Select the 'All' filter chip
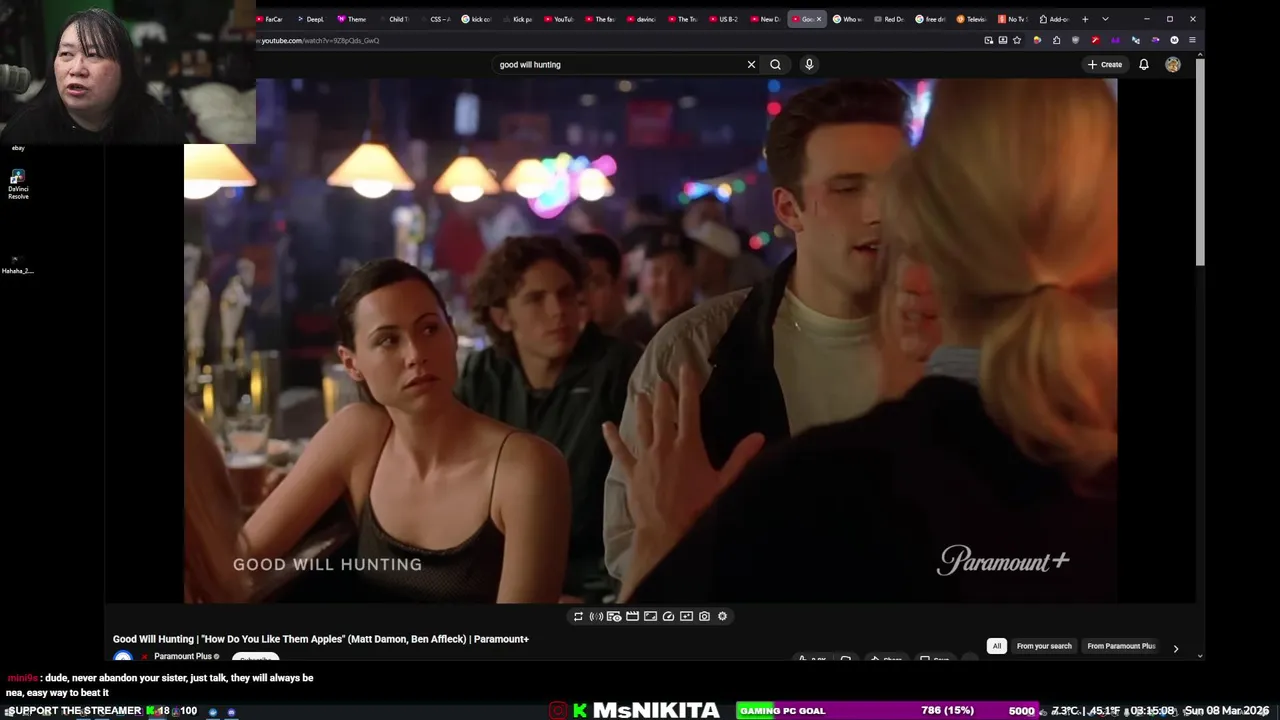 996,646
